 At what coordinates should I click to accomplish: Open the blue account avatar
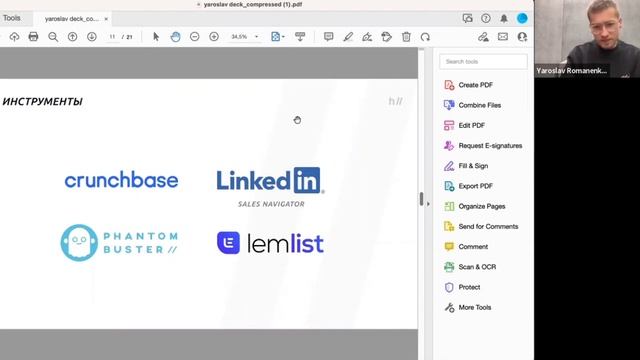(x=522, y=18)
